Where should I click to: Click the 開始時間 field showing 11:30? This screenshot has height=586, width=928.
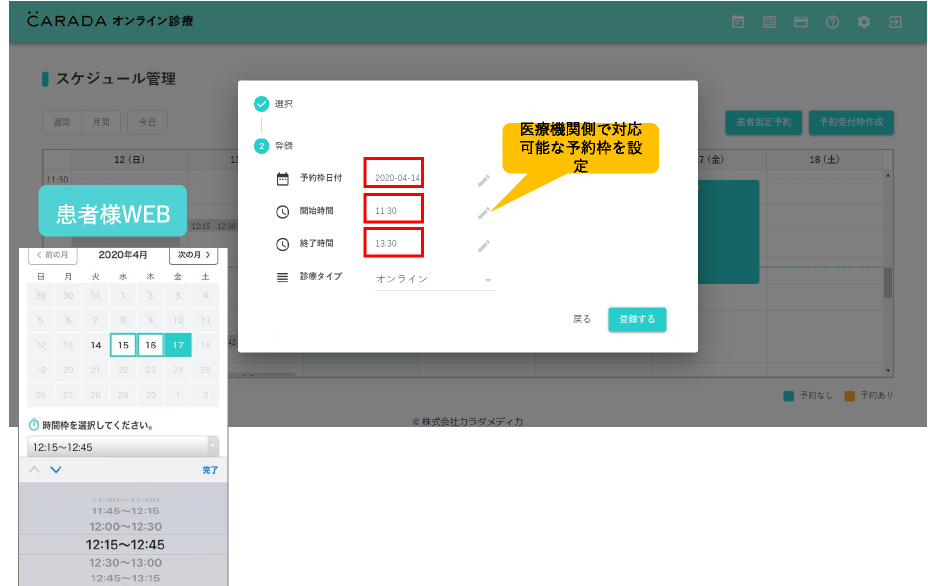pos(393,211)
